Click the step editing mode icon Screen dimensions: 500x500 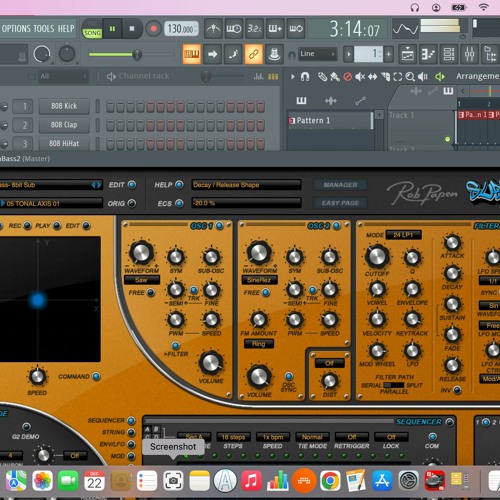point(233,54)
